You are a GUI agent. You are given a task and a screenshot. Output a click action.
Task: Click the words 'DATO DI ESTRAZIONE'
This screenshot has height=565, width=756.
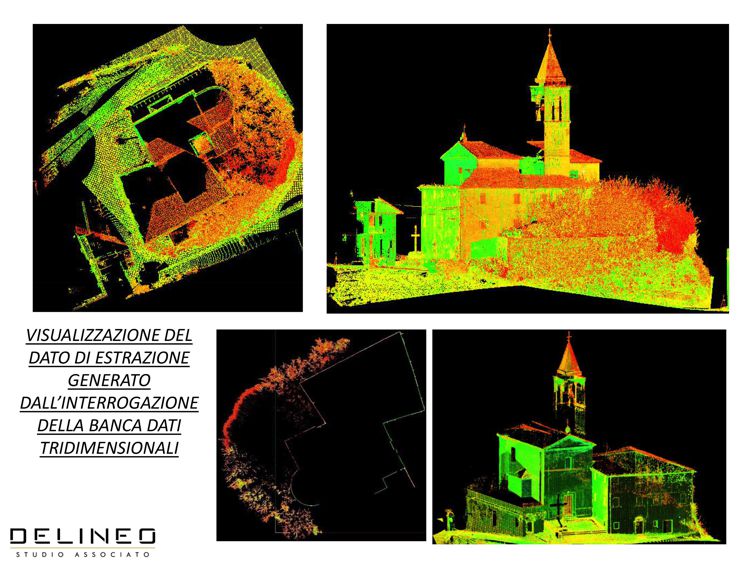(109, 358)
